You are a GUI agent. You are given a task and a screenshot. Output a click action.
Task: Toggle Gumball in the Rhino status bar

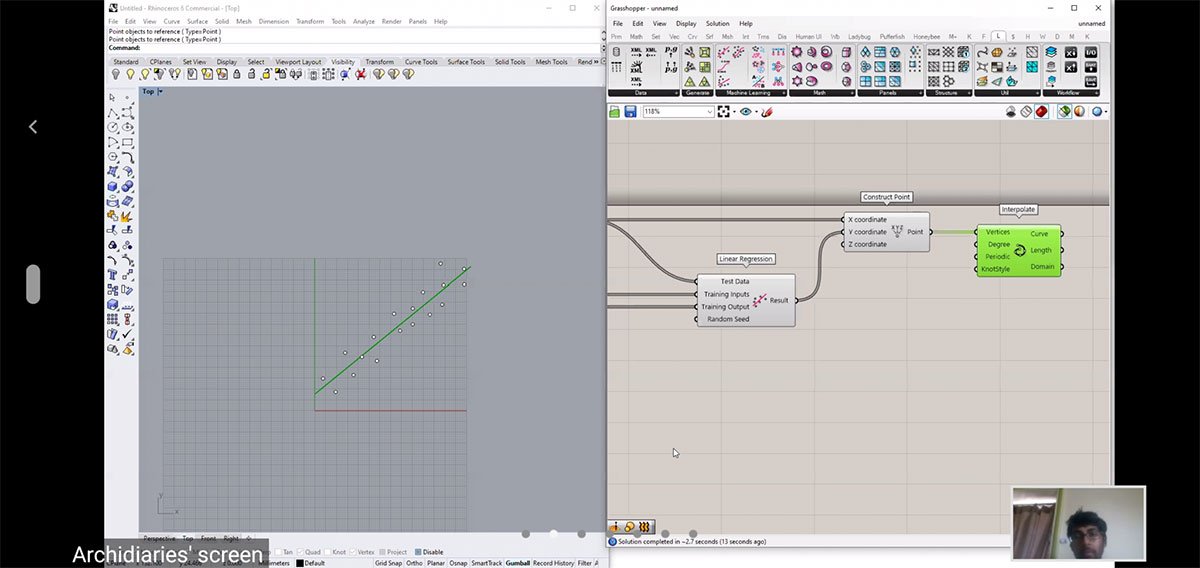517,563
